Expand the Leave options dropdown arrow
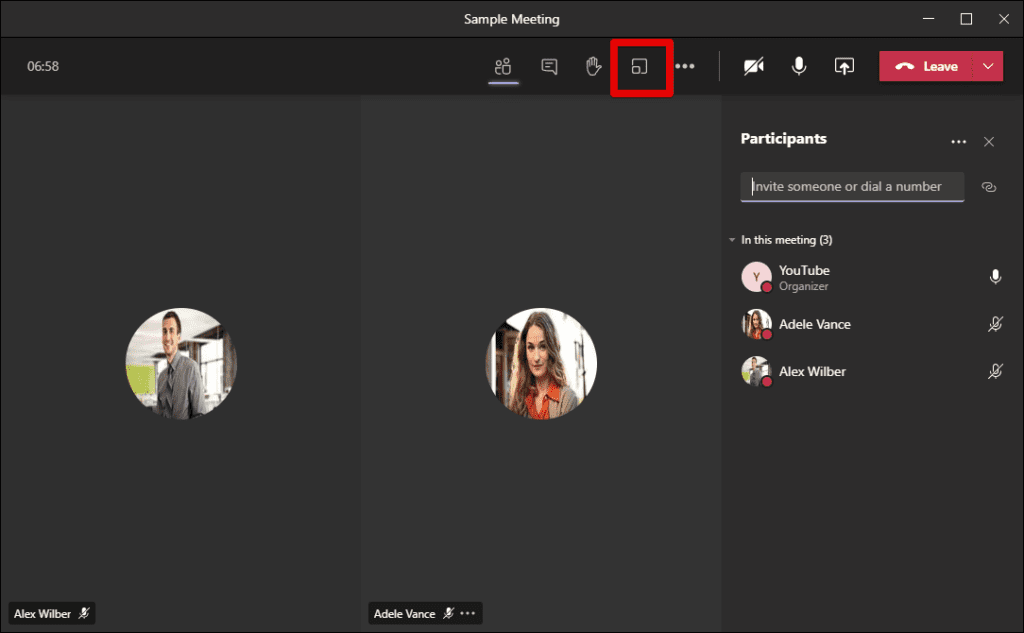This screenshot has width=1024, height=633. [988, 67]
